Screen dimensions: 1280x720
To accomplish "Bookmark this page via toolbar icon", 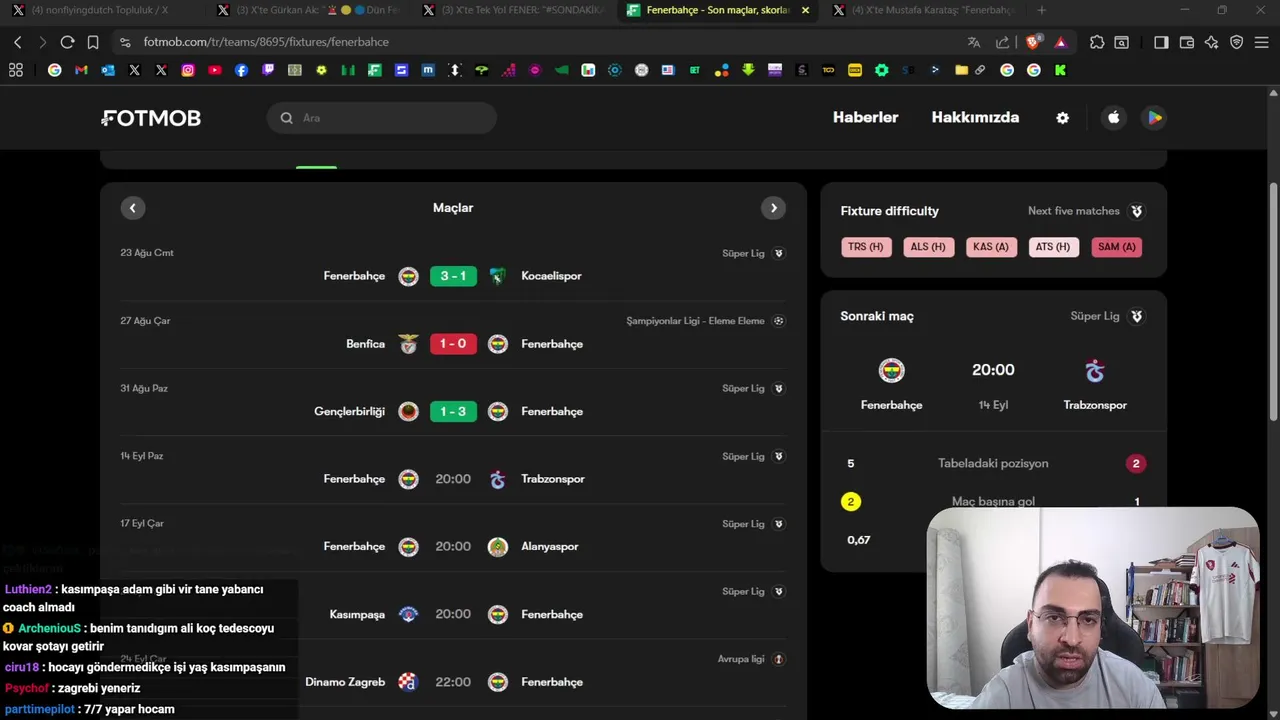I will (93, 42).
